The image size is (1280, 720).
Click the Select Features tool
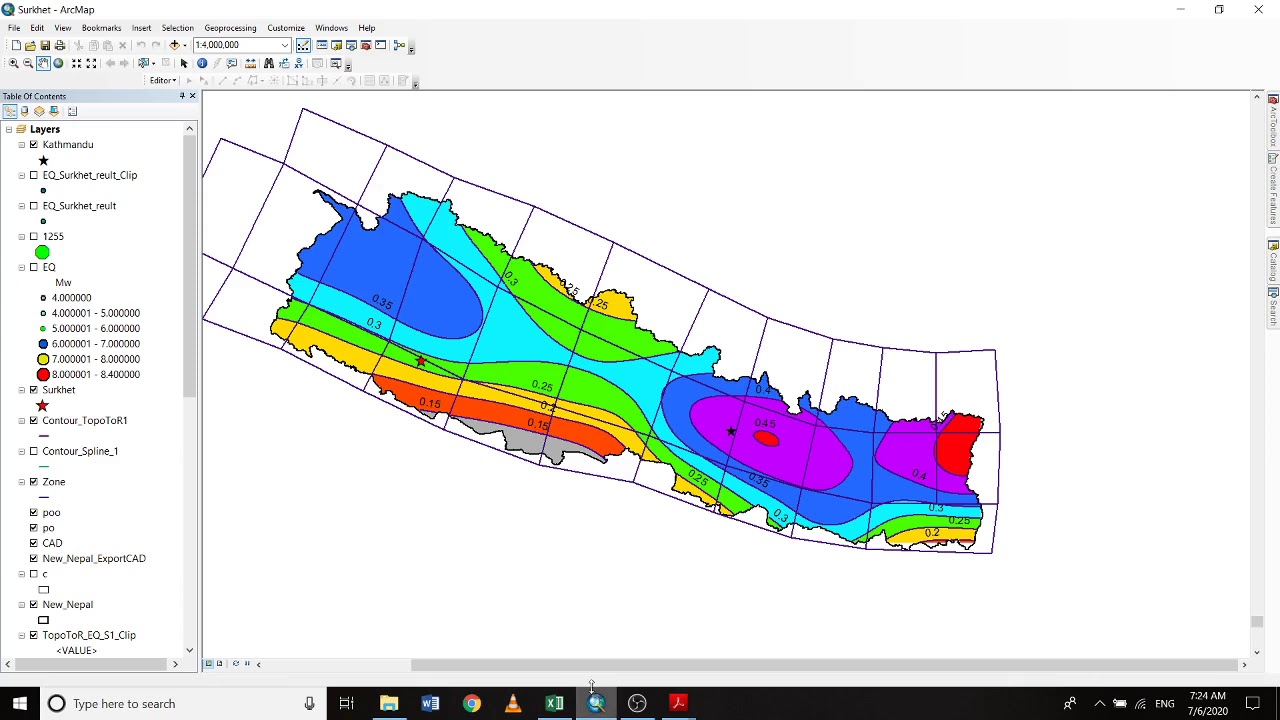pyautogui.click(x=144, y=63)
